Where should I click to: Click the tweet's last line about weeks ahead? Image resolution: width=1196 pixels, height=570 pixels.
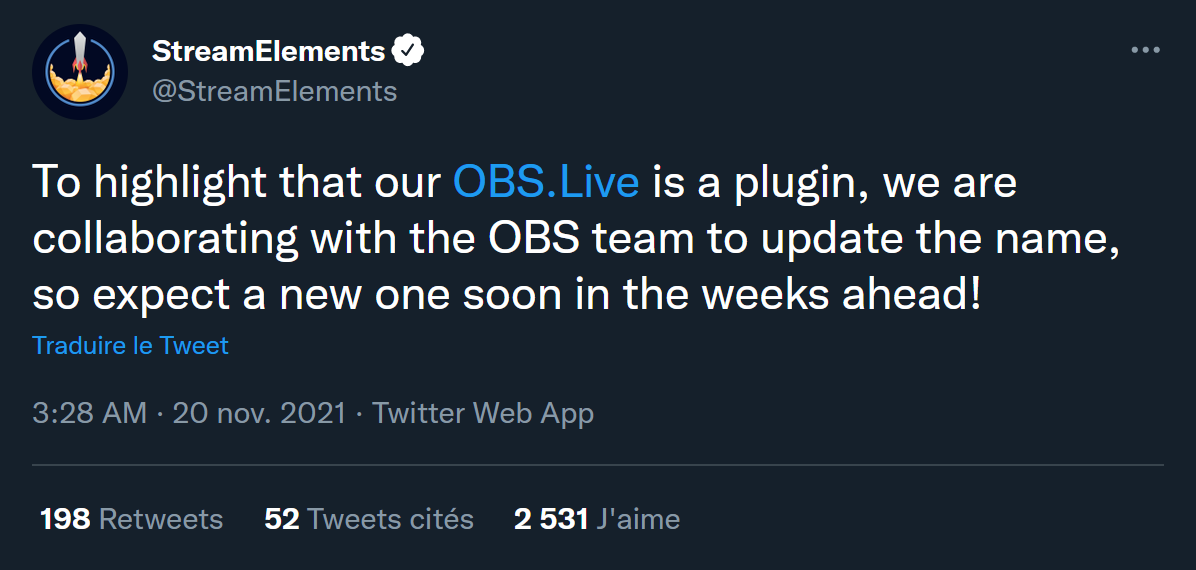[506, 296]
